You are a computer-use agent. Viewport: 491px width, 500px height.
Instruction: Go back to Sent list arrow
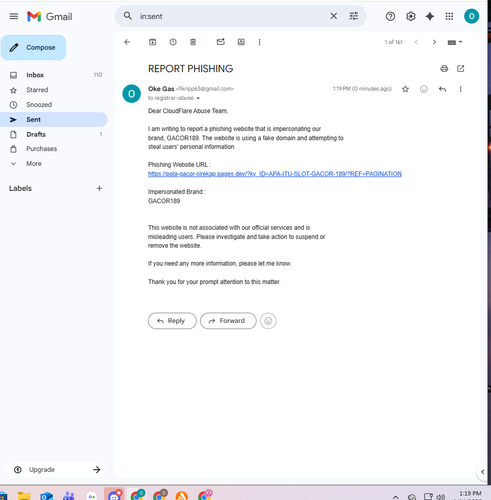(x=127, y=42)
